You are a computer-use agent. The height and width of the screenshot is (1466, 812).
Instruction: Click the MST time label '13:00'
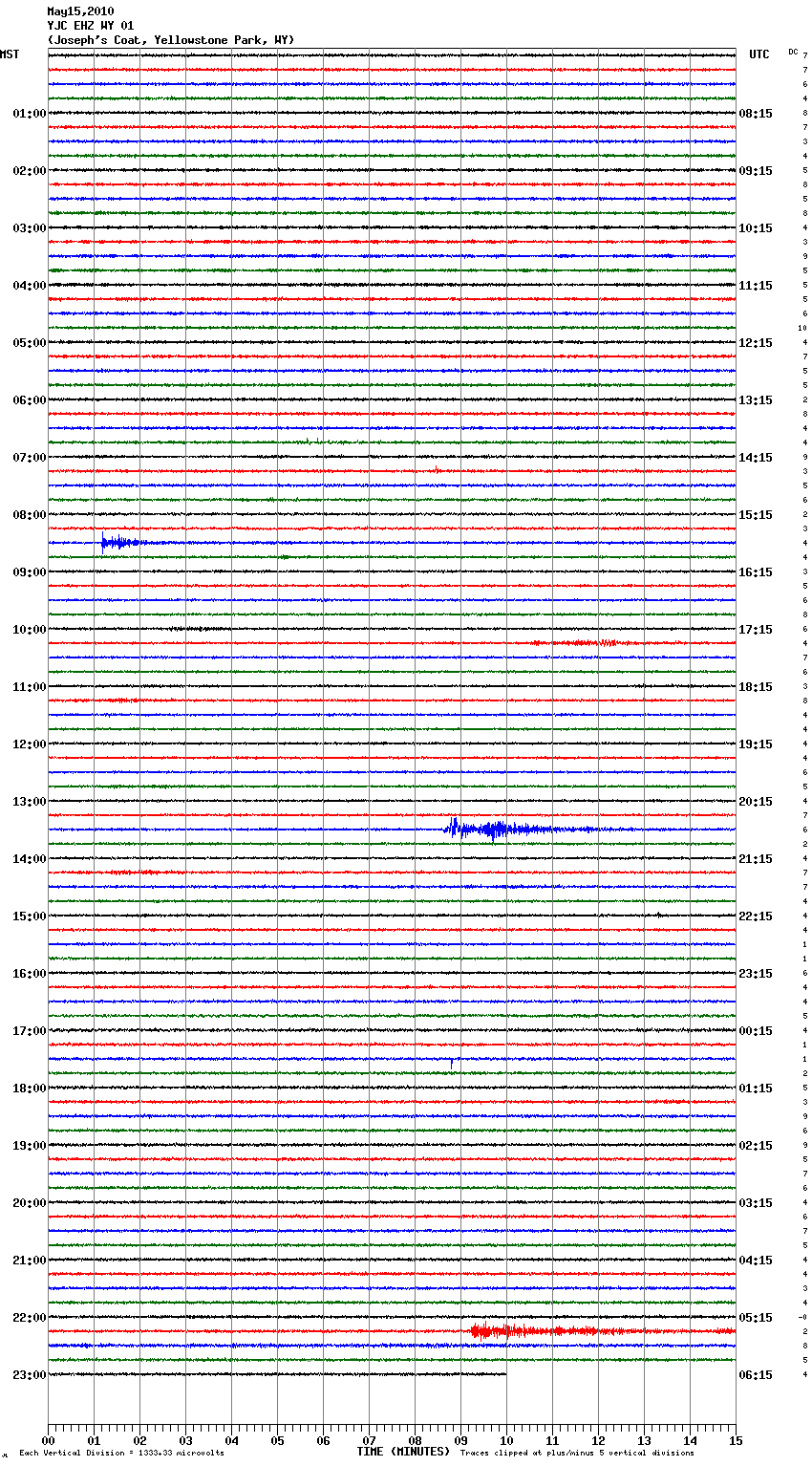tap(30, 802)
